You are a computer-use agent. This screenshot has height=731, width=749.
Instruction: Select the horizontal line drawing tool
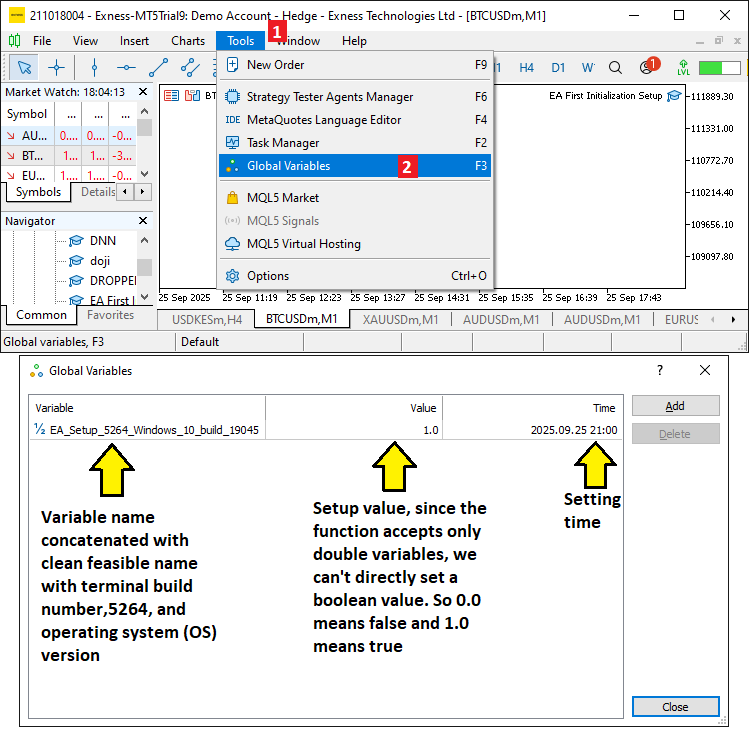[126, 67]
